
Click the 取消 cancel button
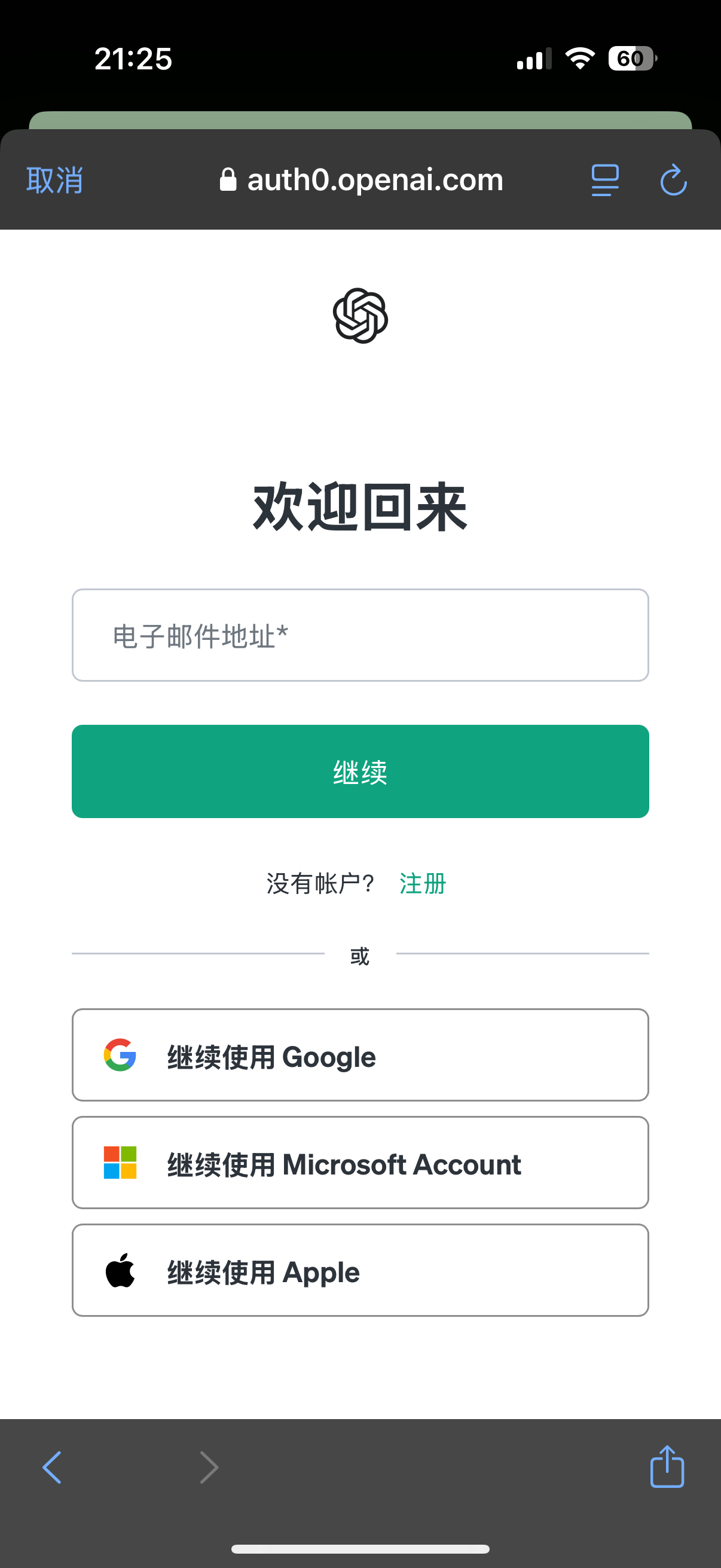[x=55, y=180]
